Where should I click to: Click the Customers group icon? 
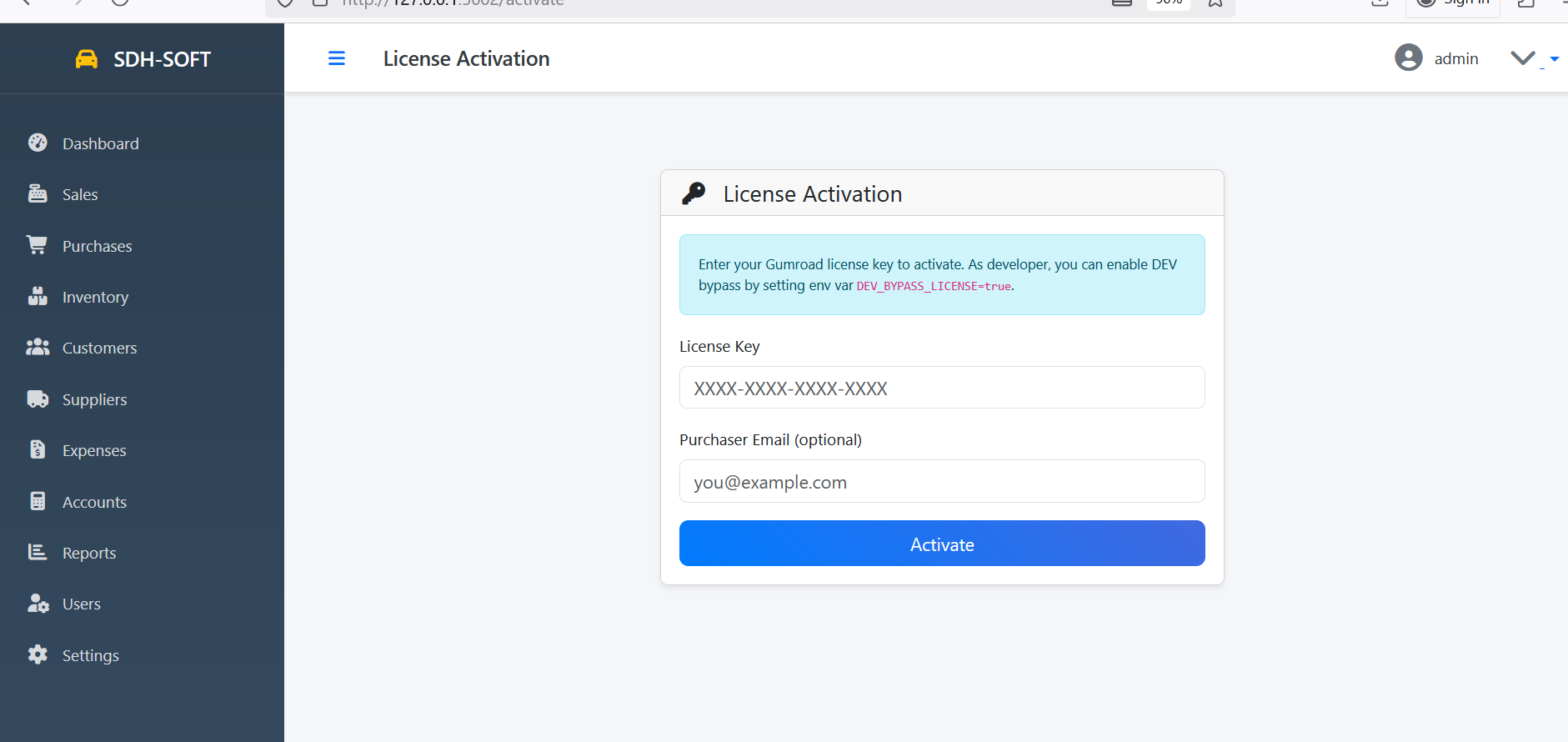click(38, 347)
